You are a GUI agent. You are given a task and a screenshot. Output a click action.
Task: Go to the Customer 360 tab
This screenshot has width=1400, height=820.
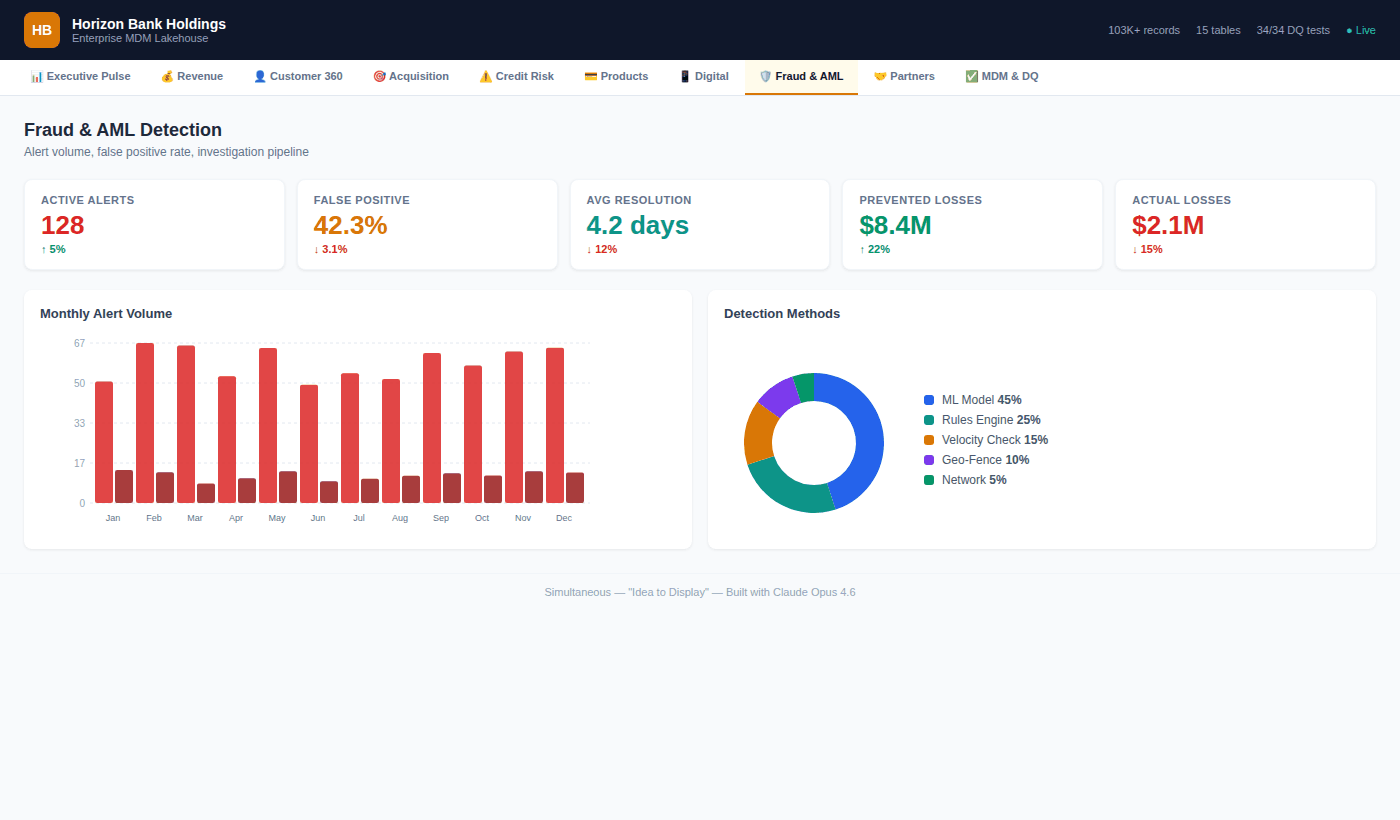(297, 77)
